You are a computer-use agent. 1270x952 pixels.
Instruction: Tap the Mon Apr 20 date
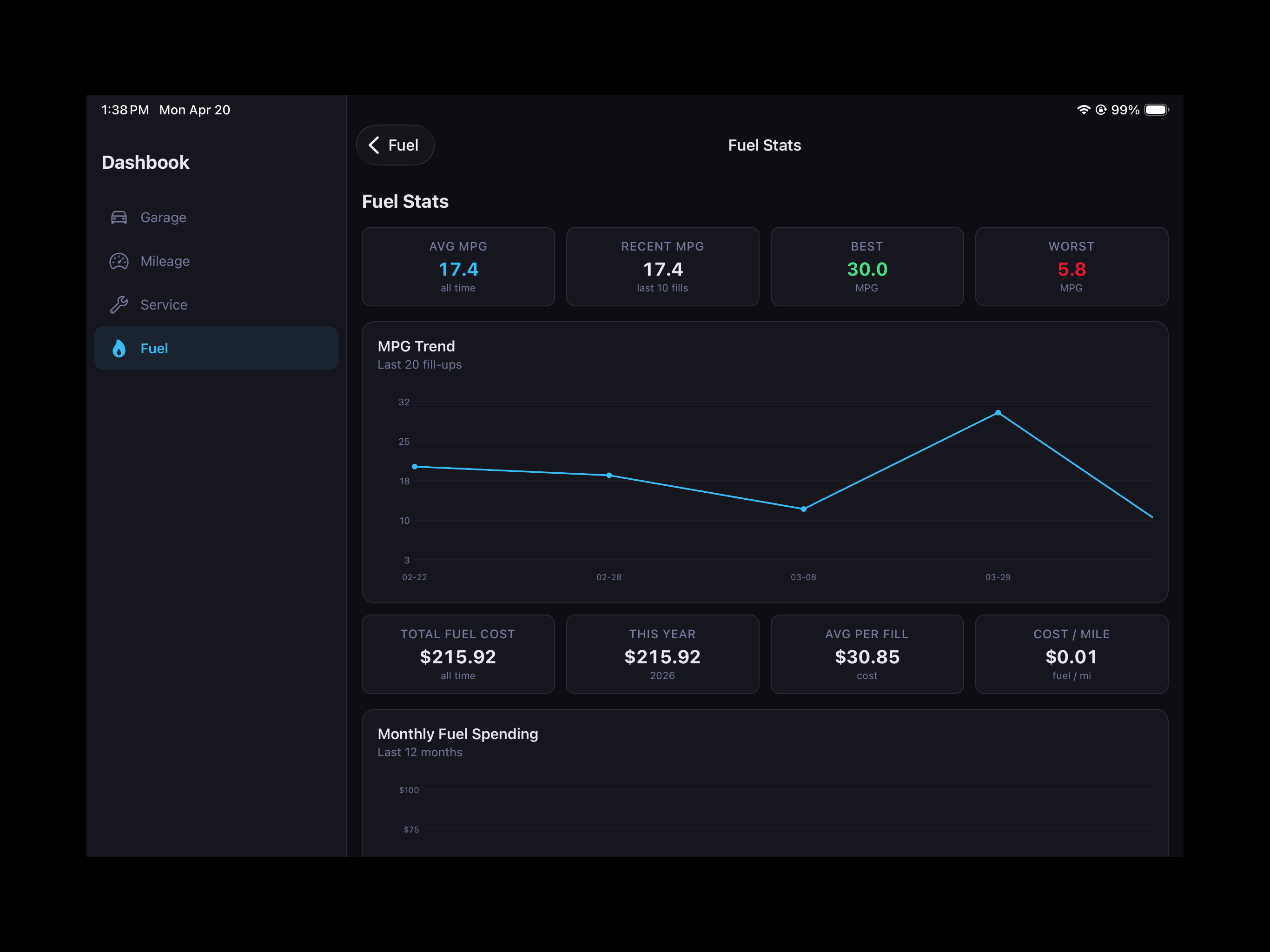tap(195, 110)
